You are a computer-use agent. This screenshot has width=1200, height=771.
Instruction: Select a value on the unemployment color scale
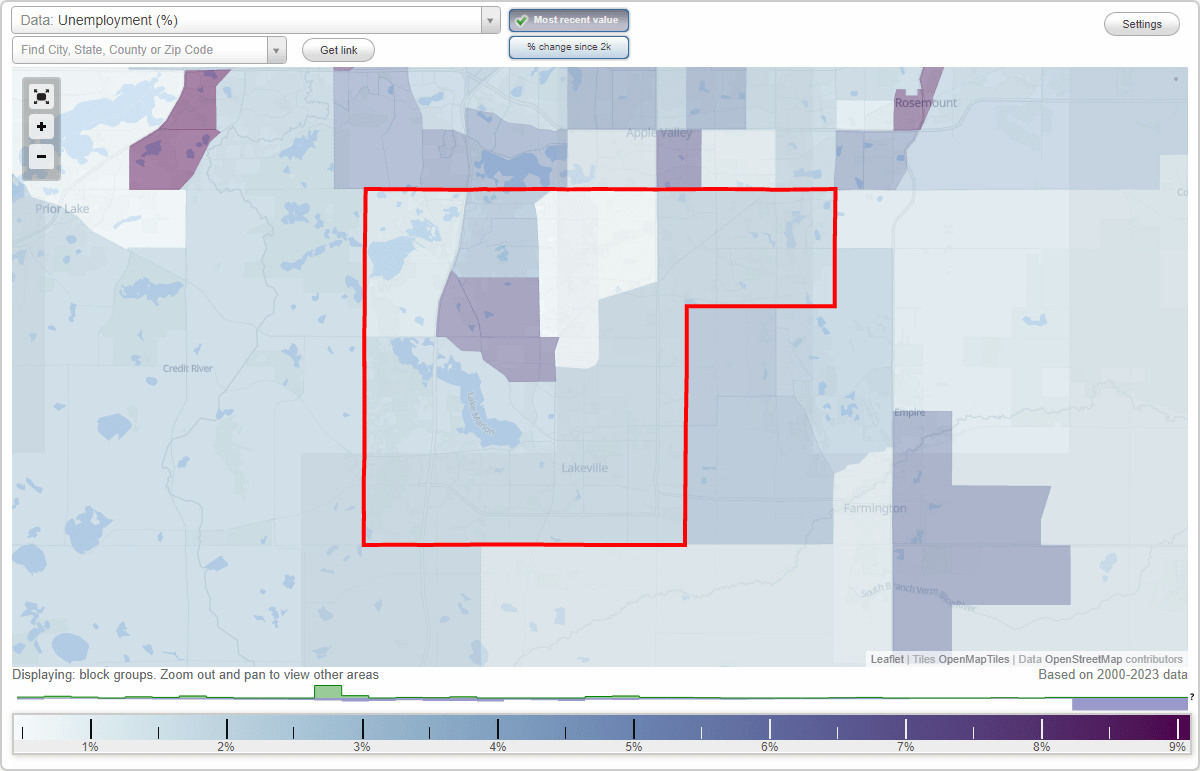pyautogui.click(x=600, y=726)
